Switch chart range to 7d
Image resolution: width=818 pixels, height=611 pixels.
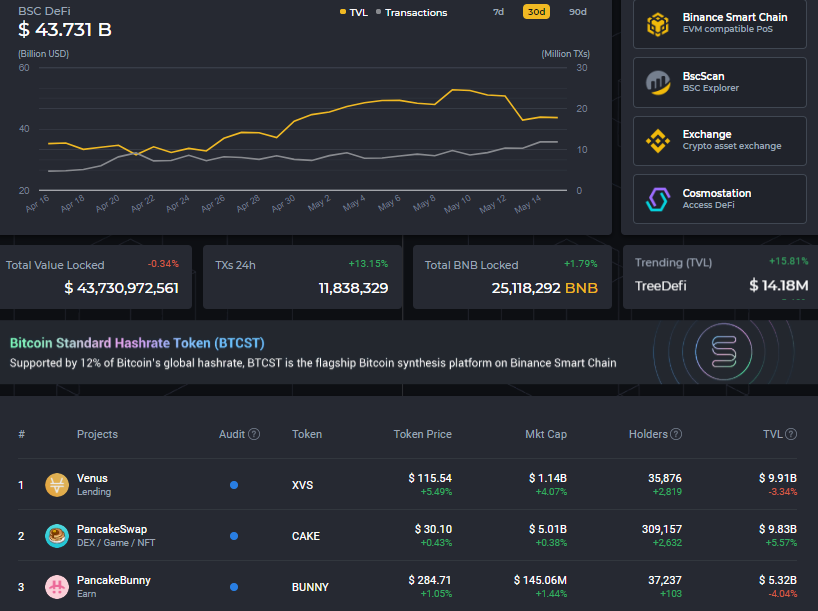(498, 12)
